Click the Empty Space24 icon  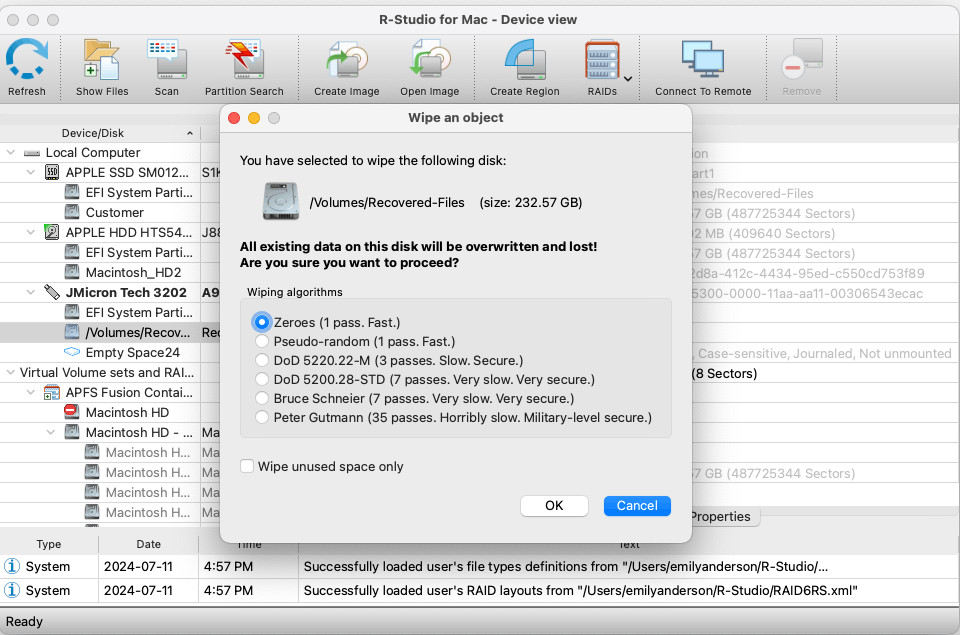click(72, 352)
